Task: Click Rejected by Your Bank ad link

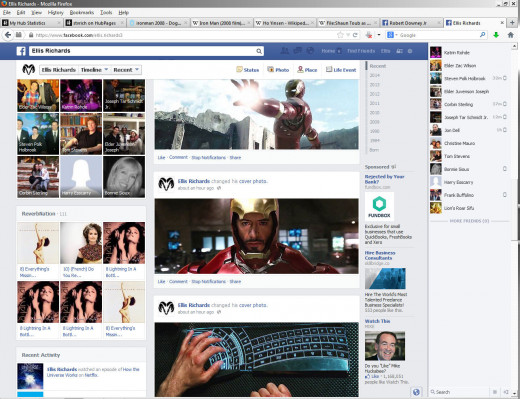Action: tap(384, 179)
